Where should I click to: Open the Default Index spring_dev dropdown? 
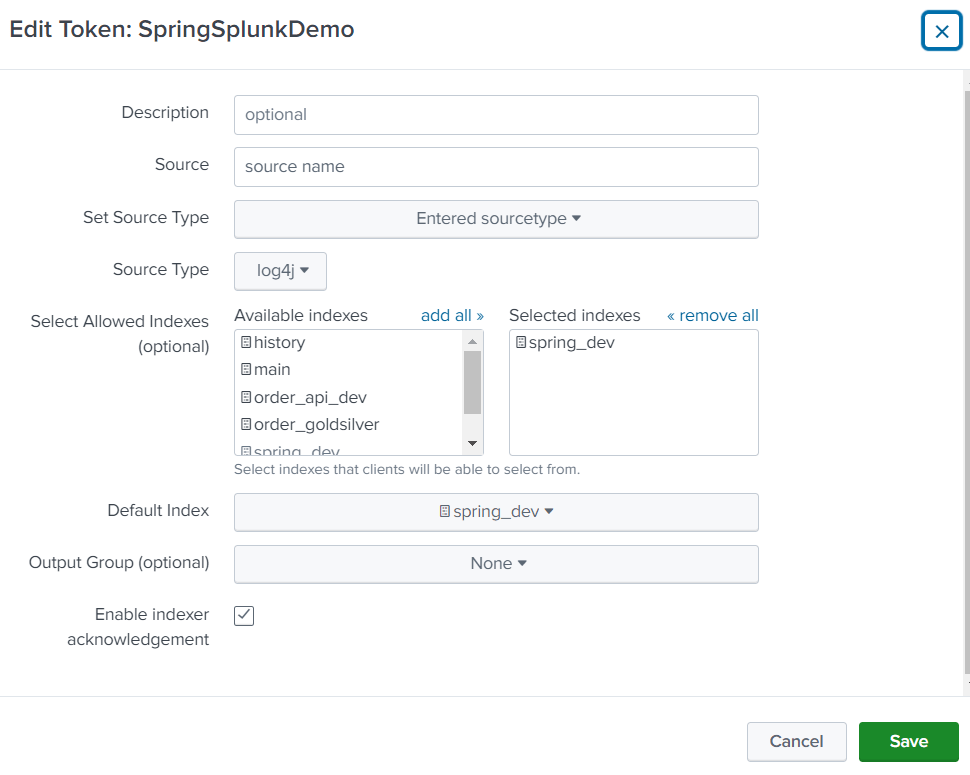(496, 510)
